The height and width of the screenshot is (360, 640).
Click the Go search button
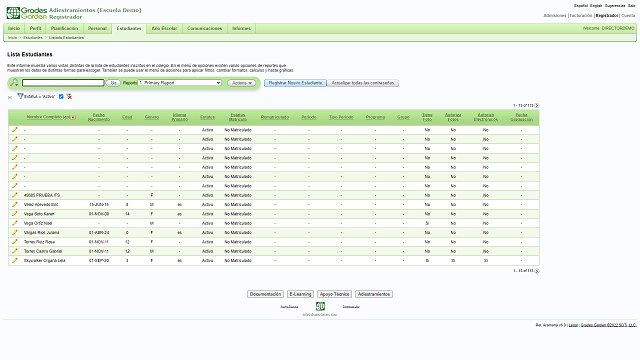[x=113, y=83]
